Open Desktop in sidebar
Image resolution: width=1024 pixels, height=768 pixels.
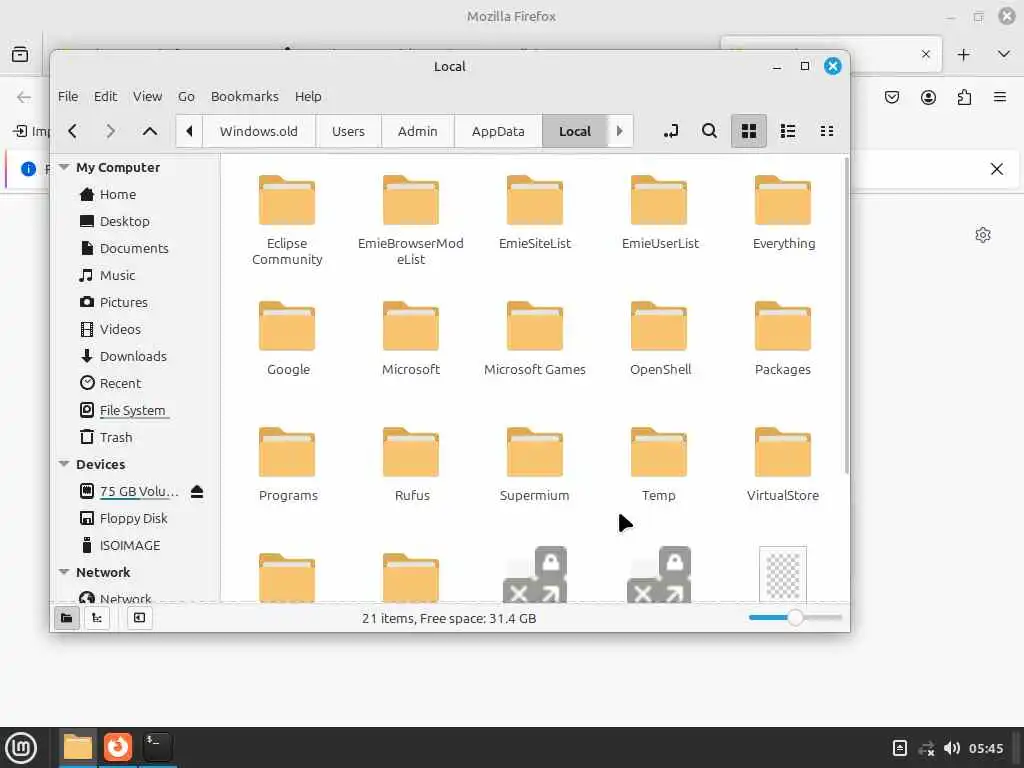pyautogui.click(x=124, y=221)
